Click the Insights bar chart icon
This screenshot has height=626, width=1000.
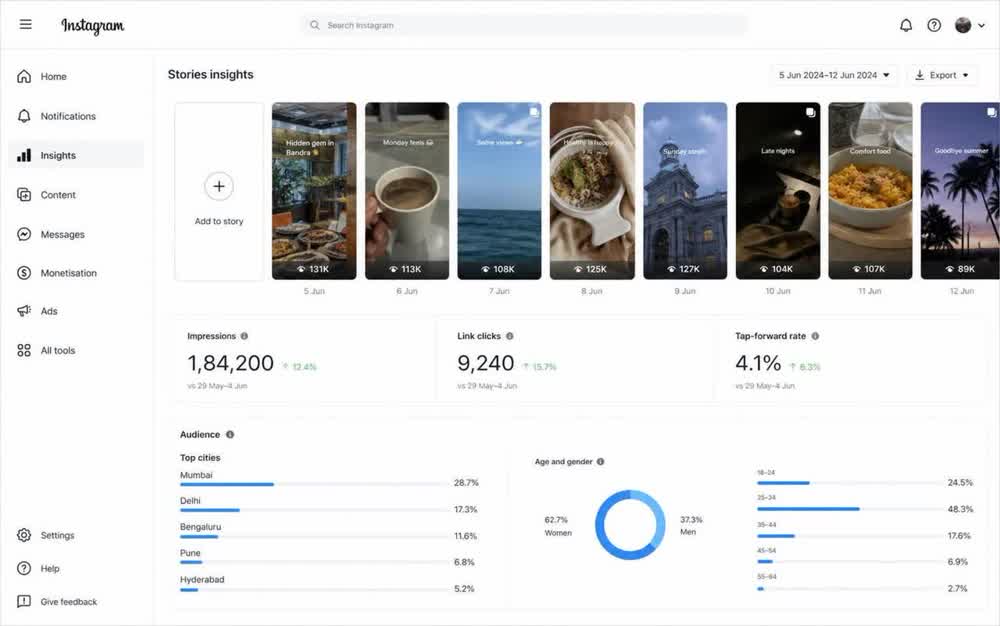[x=24, y=155]
